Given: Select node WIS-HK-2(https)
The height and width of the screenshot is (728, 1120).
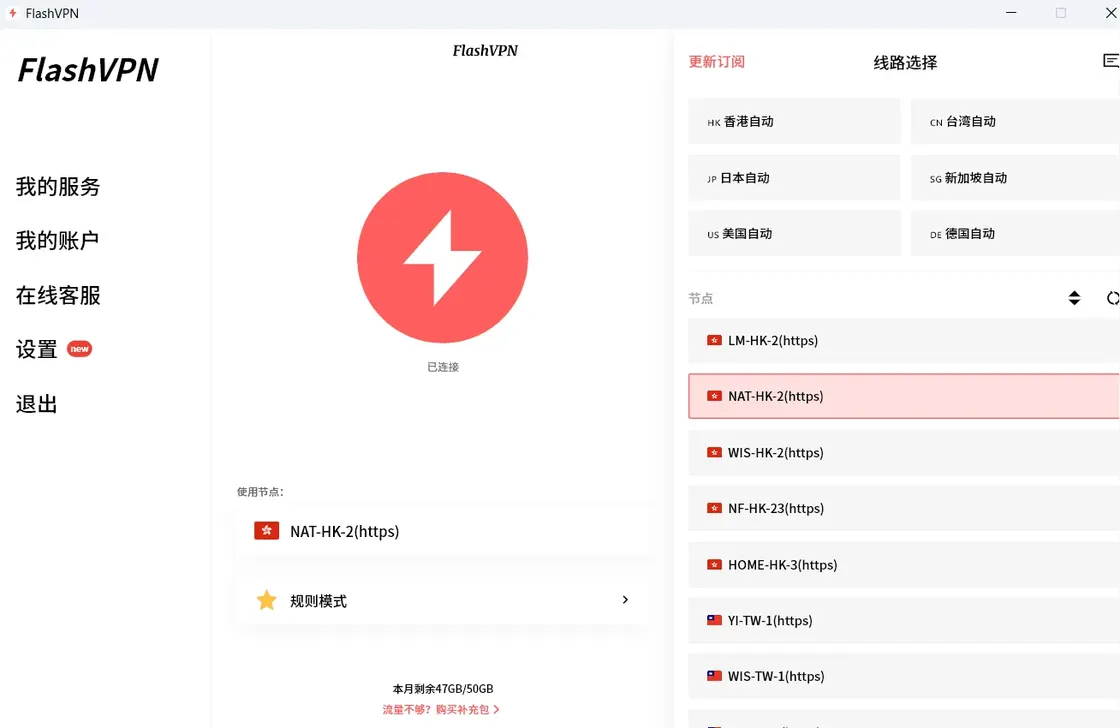Looking at the screenshot, I should pos(904,452).
